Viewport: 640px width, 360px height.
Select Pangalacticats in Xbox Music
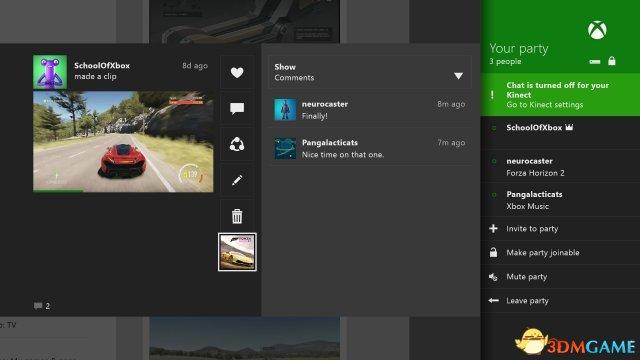(x=560, y=200)
